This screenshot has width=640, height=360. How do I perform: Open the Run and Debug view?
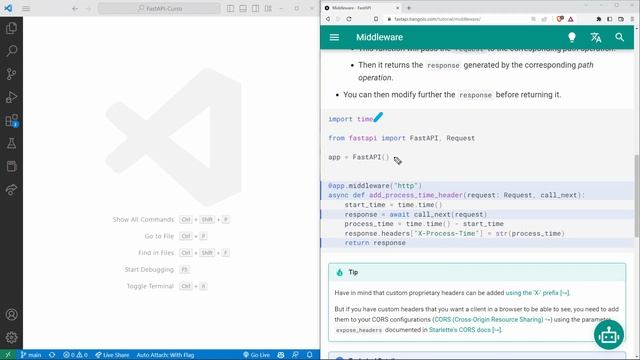[11, 97]
